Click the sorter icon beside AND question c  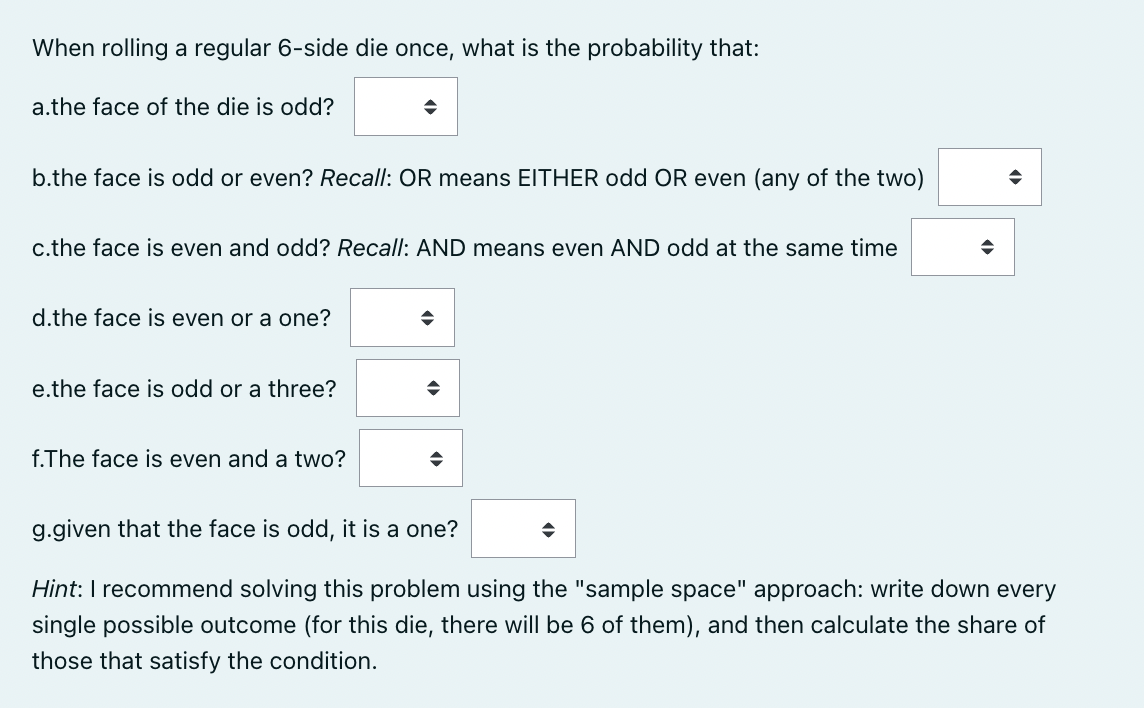[986, 247]
